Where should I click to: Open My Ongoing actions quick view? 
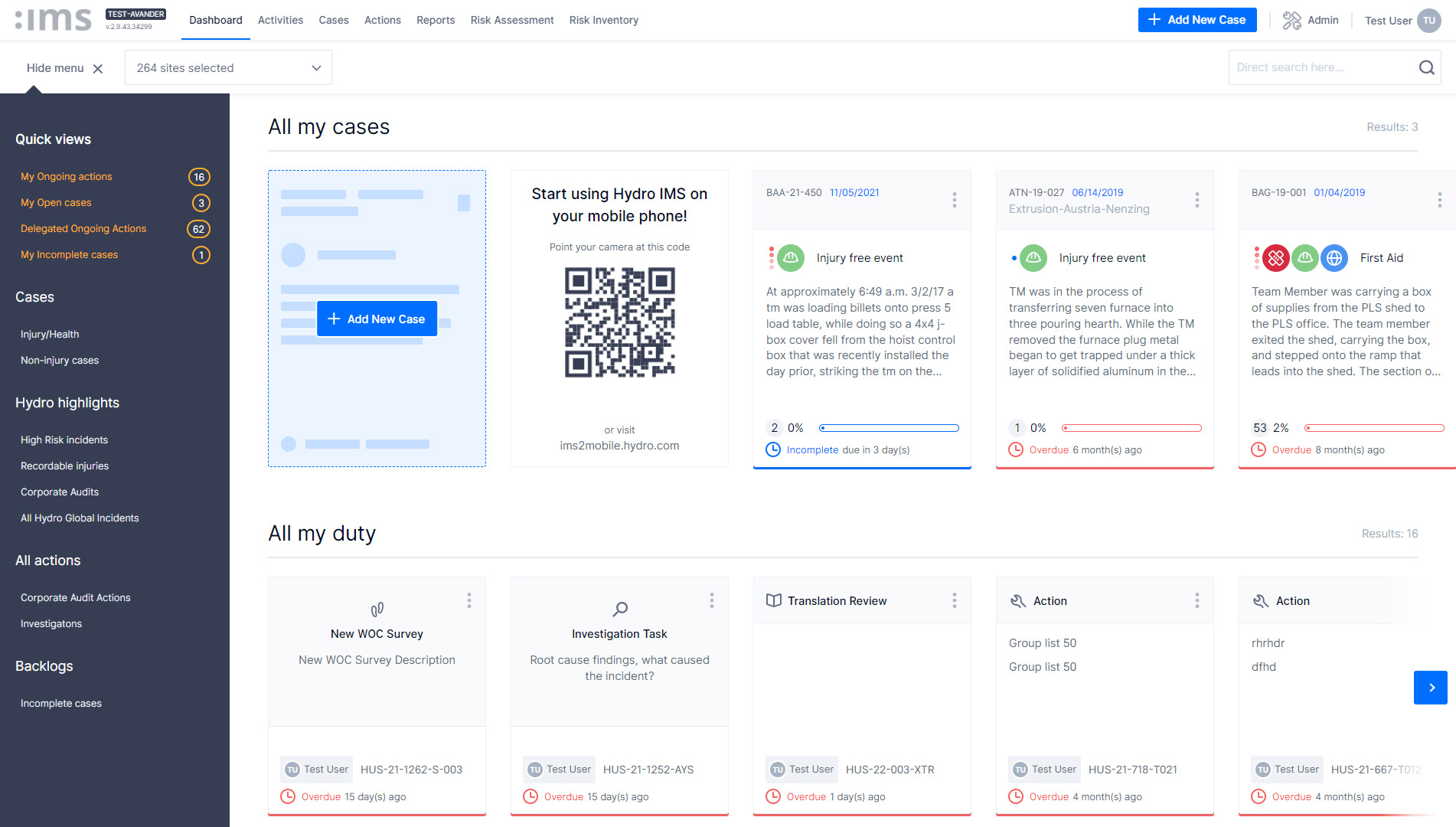(67, 176)
